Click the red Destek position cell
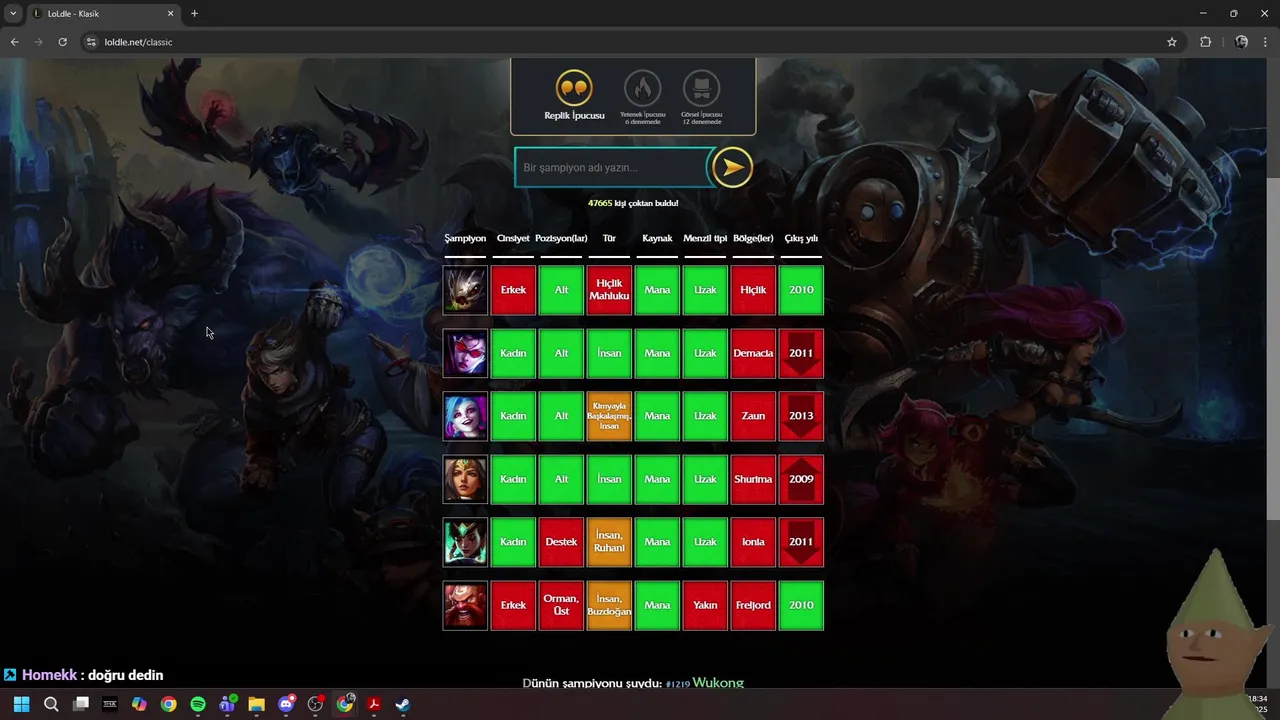Viewport: 1280px width, 720px height. click(x=561, y=542)
